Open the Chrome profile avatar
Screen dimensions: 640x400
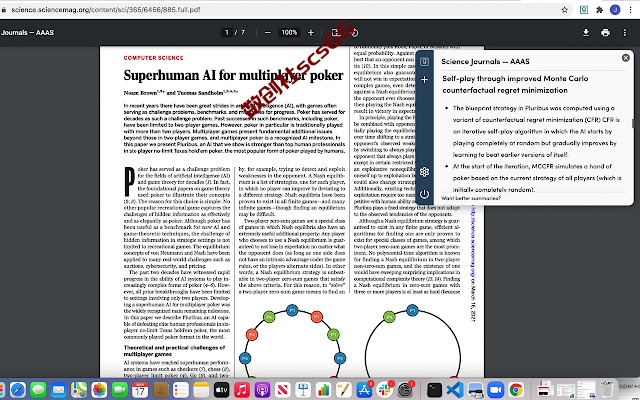point(615,10)
